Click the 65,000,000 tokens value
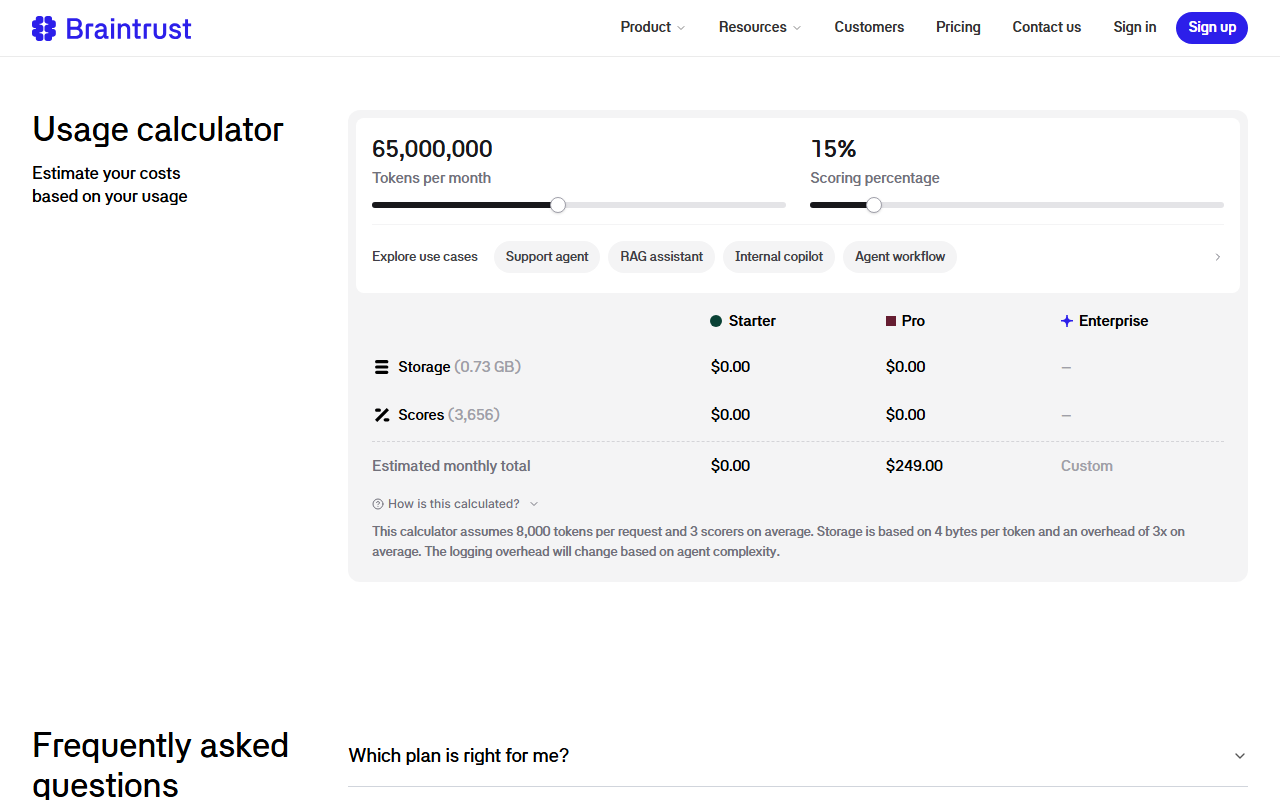The width and height of the screenshot is (1280, 800). pos(432,149)
